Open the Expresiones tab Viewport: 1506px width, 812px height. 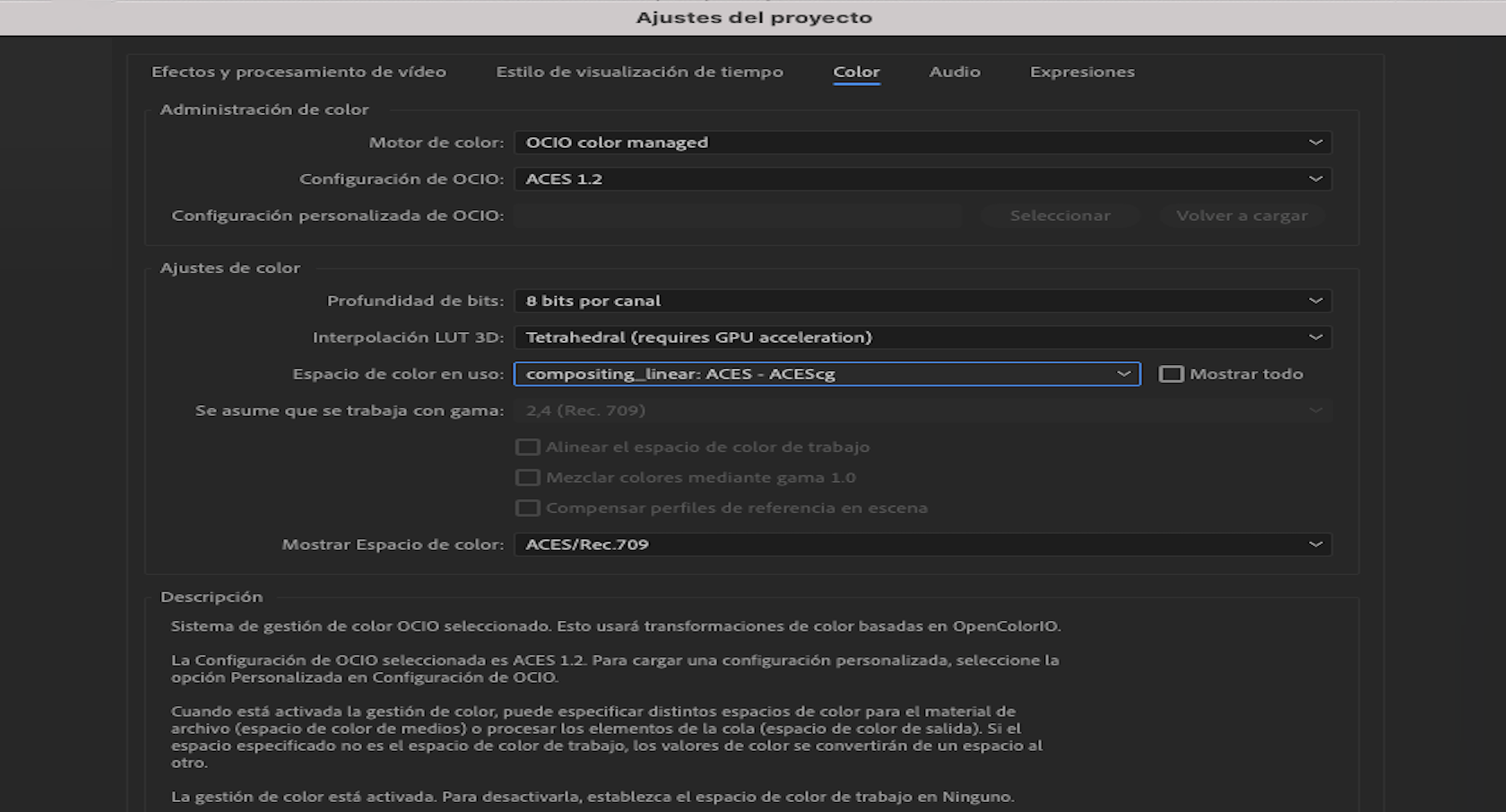click(1082, 72)
